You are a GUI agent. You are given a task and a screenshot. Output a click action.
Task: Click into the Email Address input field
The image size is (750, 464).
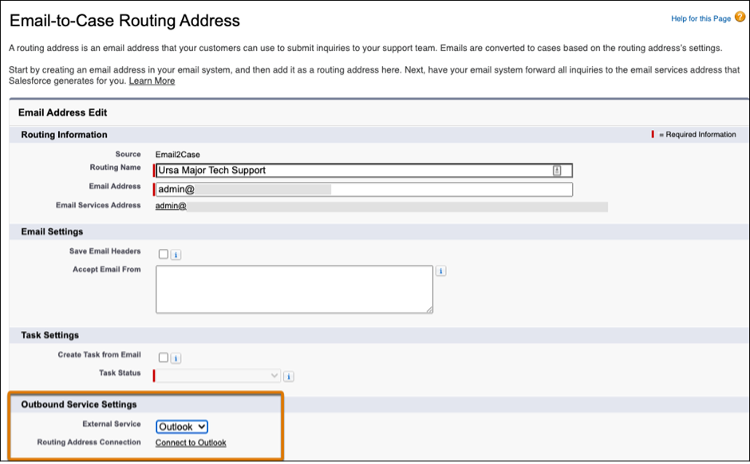(364, 189)
